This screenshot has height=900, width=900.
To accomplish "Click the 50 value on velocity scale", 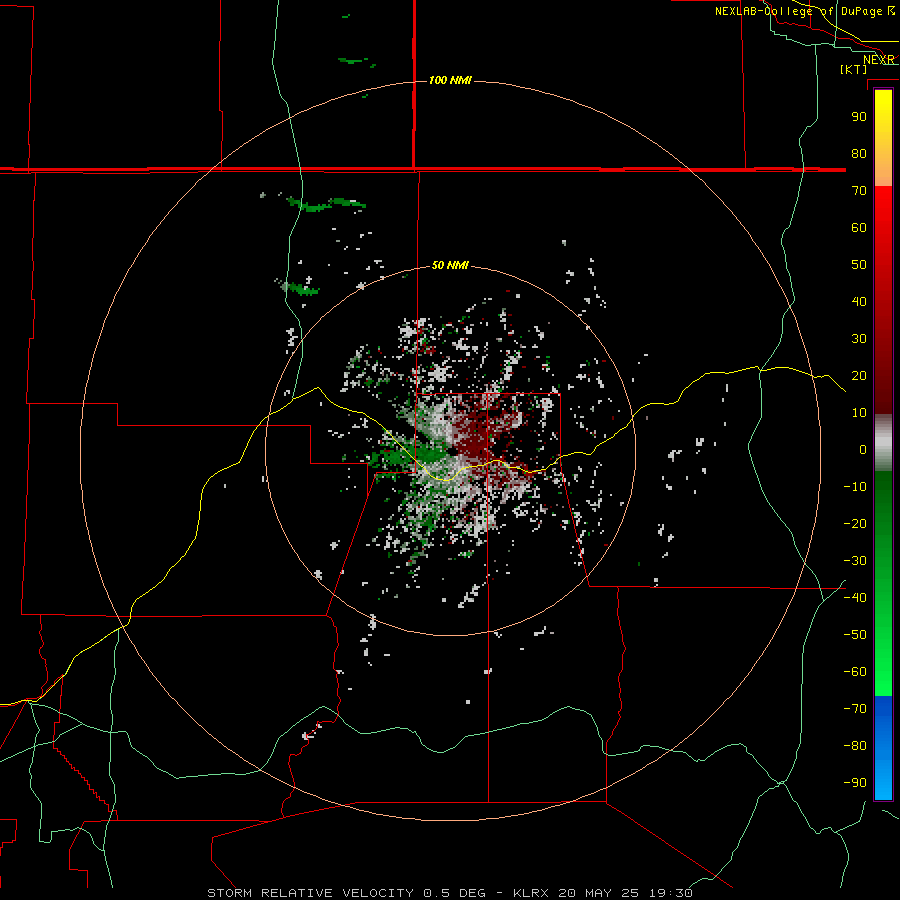I will (859, 265).
